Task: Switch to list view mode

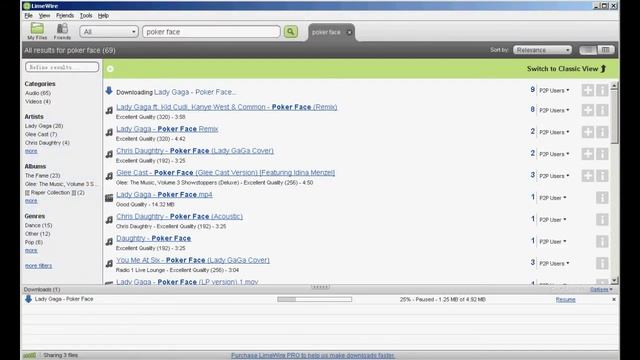Action: [588, 50]
